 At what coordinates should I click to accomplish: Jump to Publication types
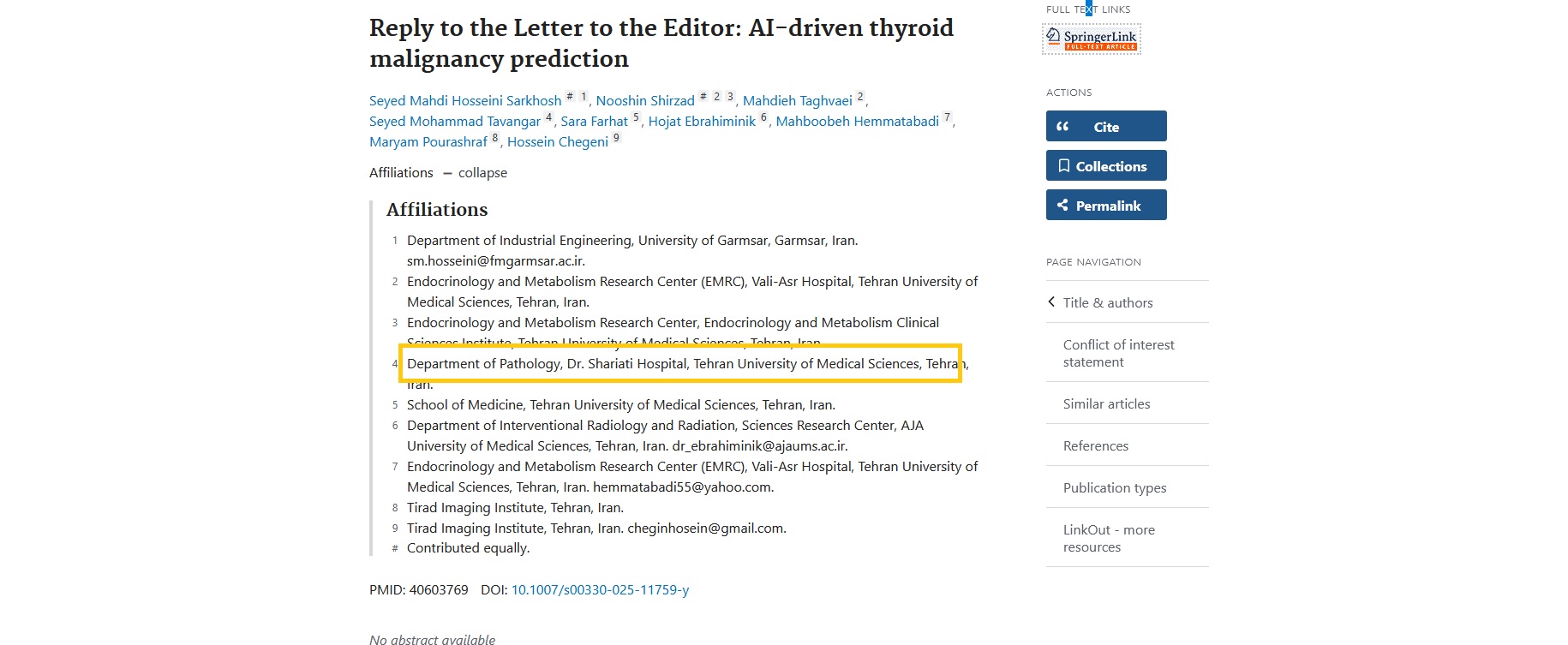[1114, 488]
